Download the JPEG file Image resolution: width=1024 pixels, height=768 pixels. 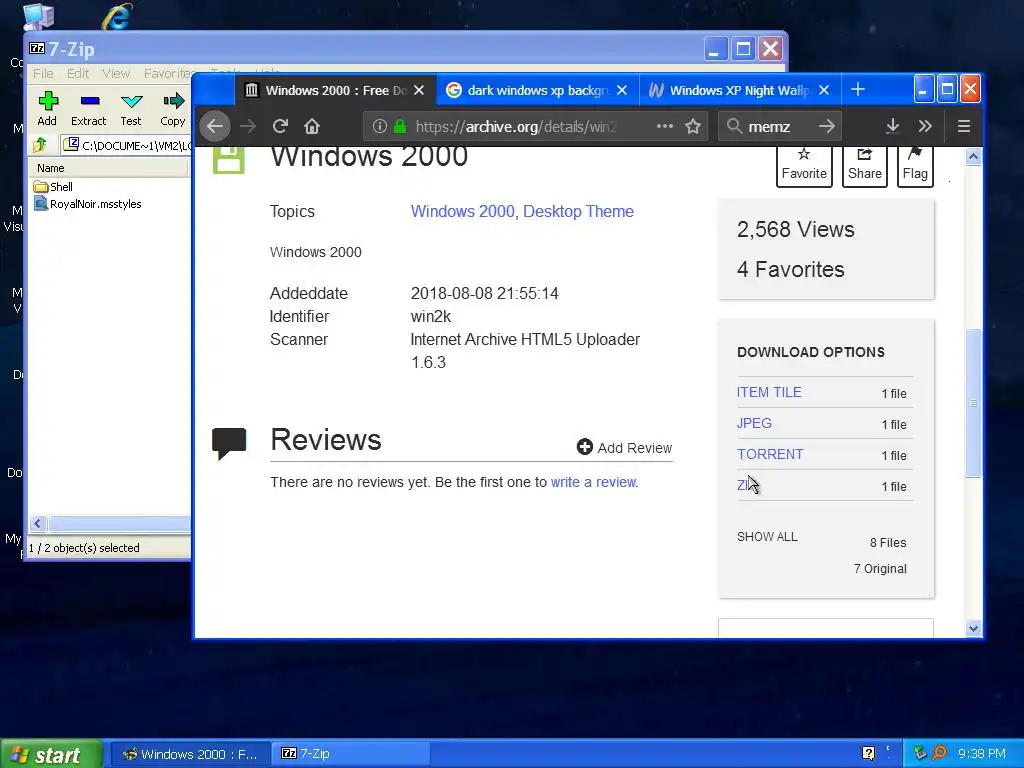point(754,423)
